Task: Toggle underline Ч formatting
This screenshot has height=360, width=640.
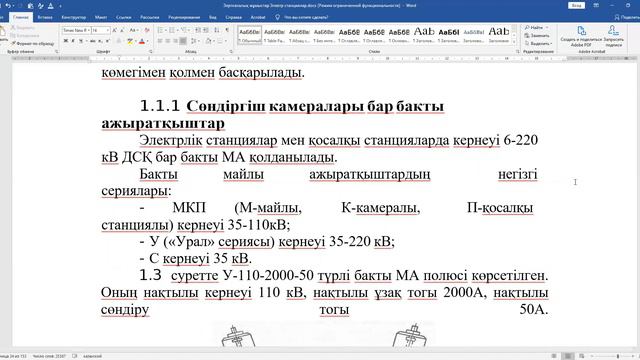Action: [x=81, y=41]
